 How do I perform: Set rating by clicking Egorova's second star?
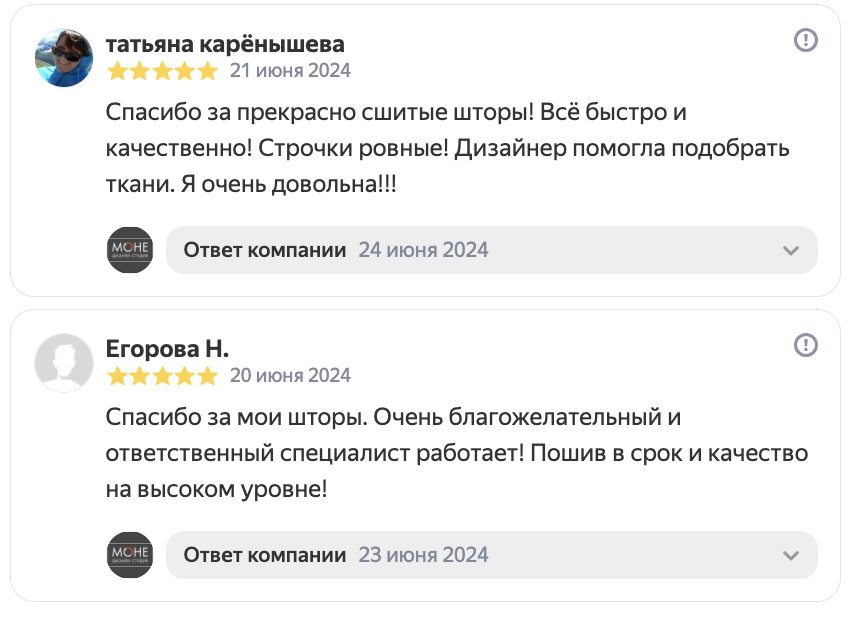point(139,377)
